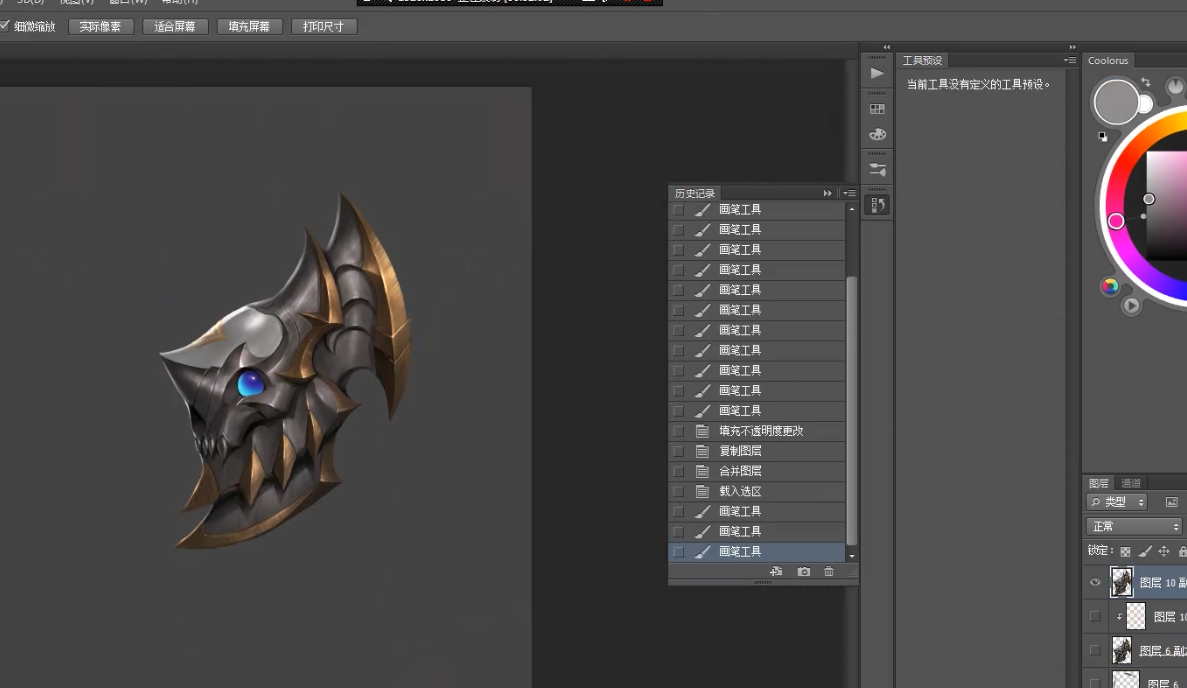
Task: Lock image pixels using the brush lock icon
Action: [1145, 552]
